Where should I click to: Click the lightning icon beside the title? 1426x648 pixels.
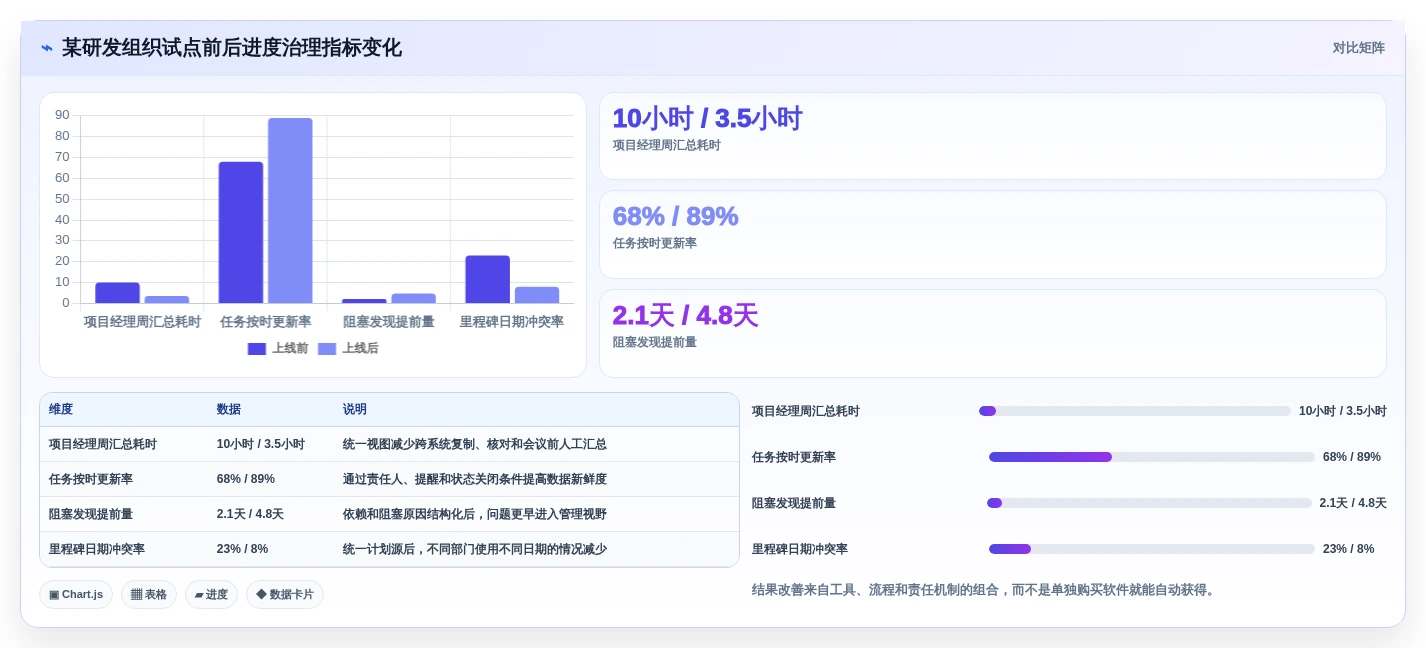(x=47, y=48)
